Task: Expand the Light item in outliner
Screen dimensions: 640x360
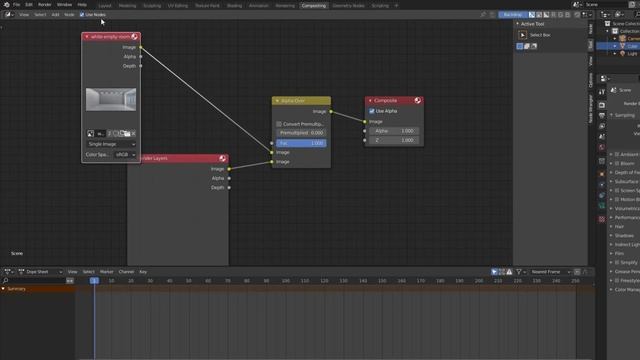Action: pos(615,54)
